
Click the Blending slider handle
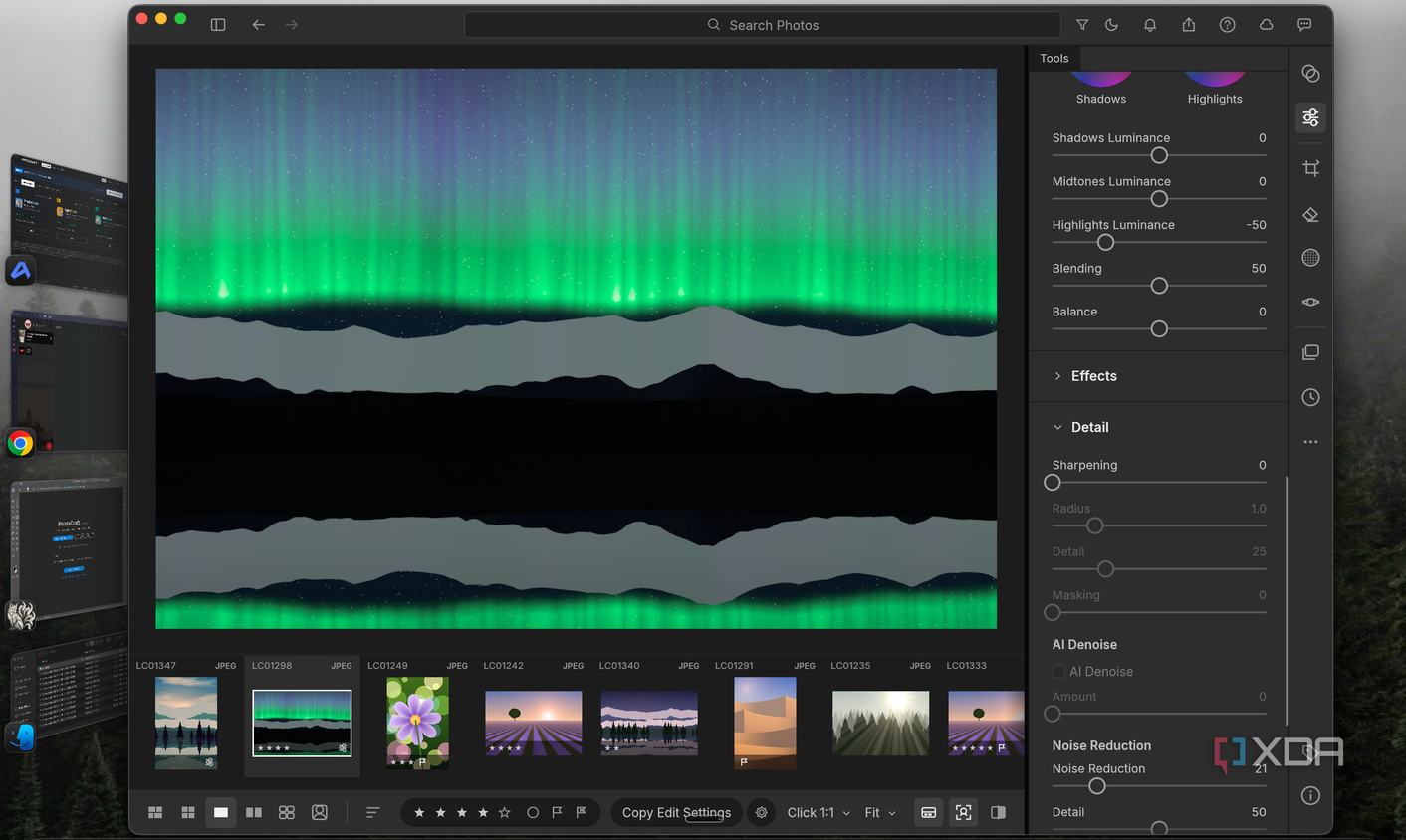point(1159,286)
